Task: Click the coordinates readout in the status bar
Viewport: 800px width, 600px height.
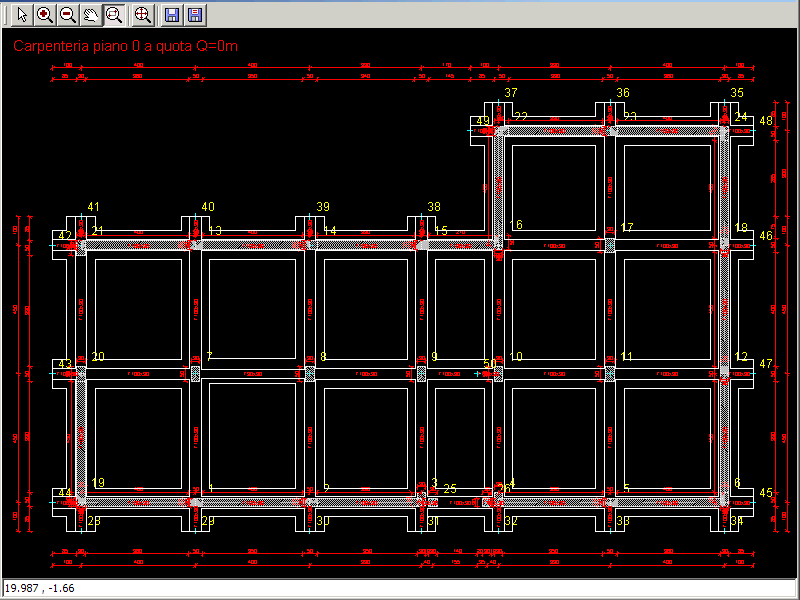Action: 40,589
